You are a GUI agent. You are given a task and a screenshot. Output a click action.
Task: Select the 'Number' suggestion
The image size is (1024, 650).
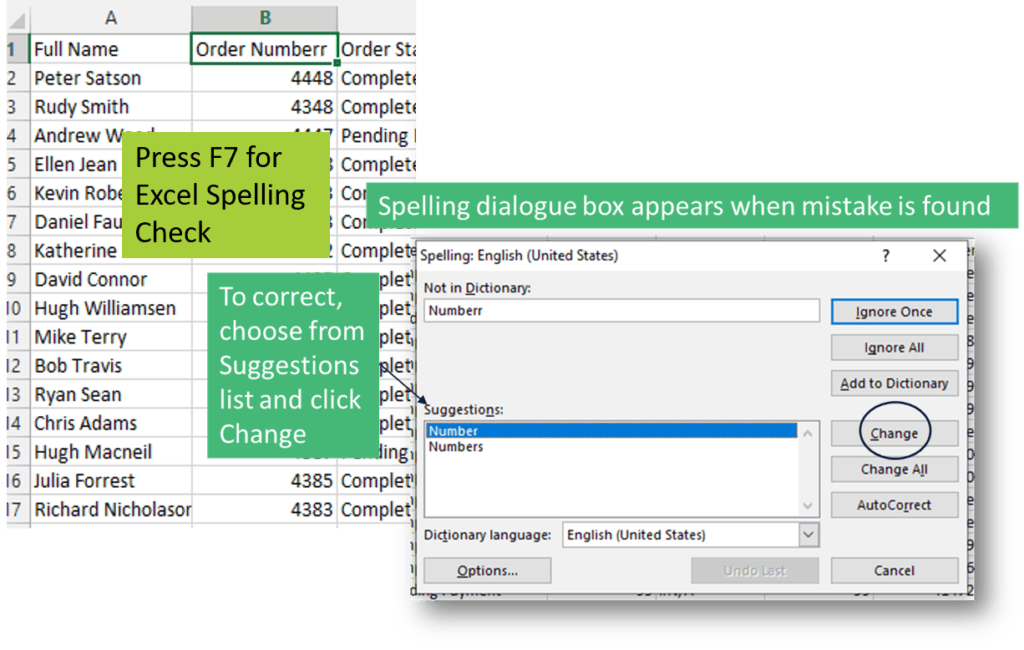tap(611, 431)
